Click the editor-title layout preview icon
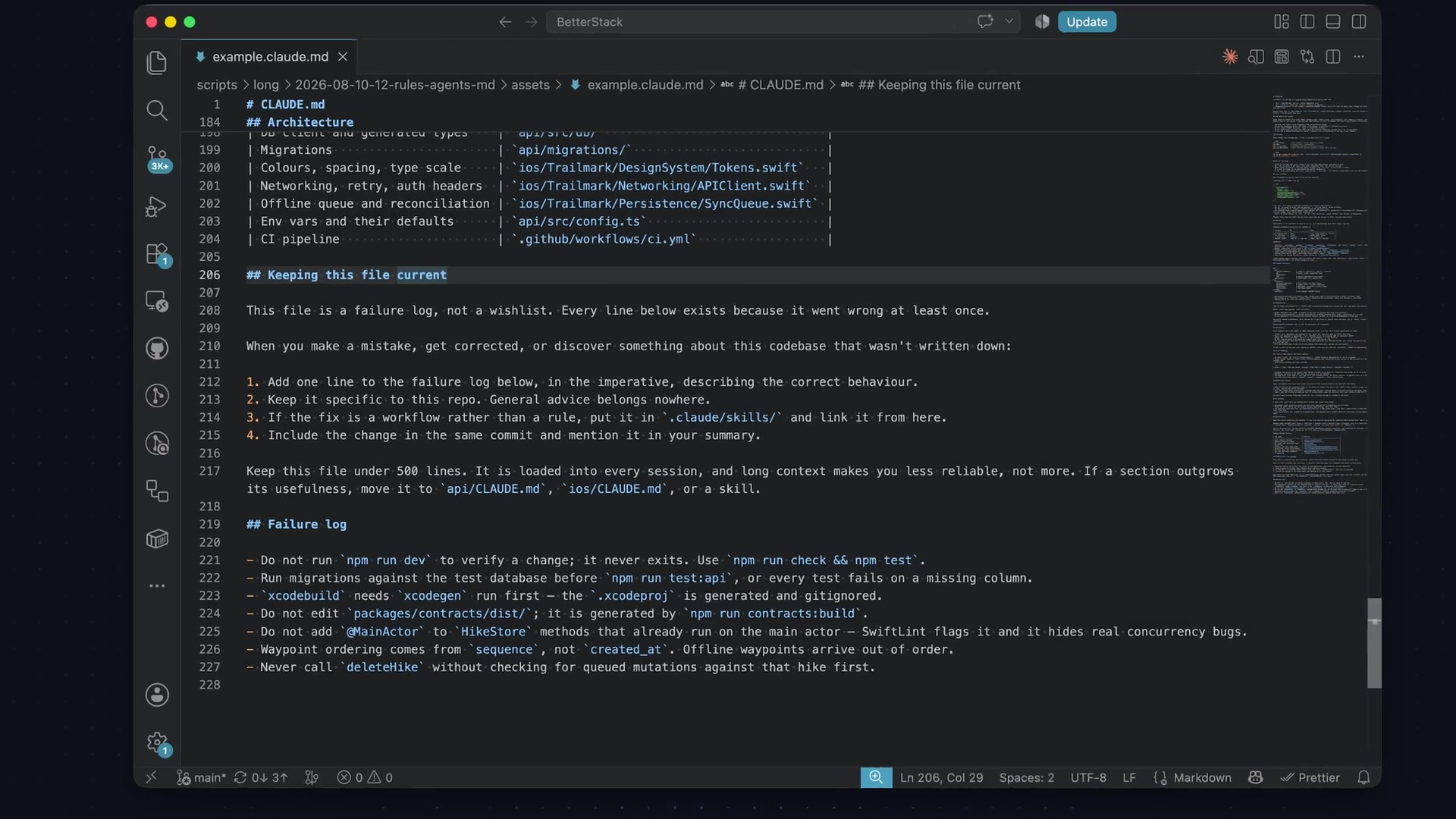 (x=1282, y=57)
